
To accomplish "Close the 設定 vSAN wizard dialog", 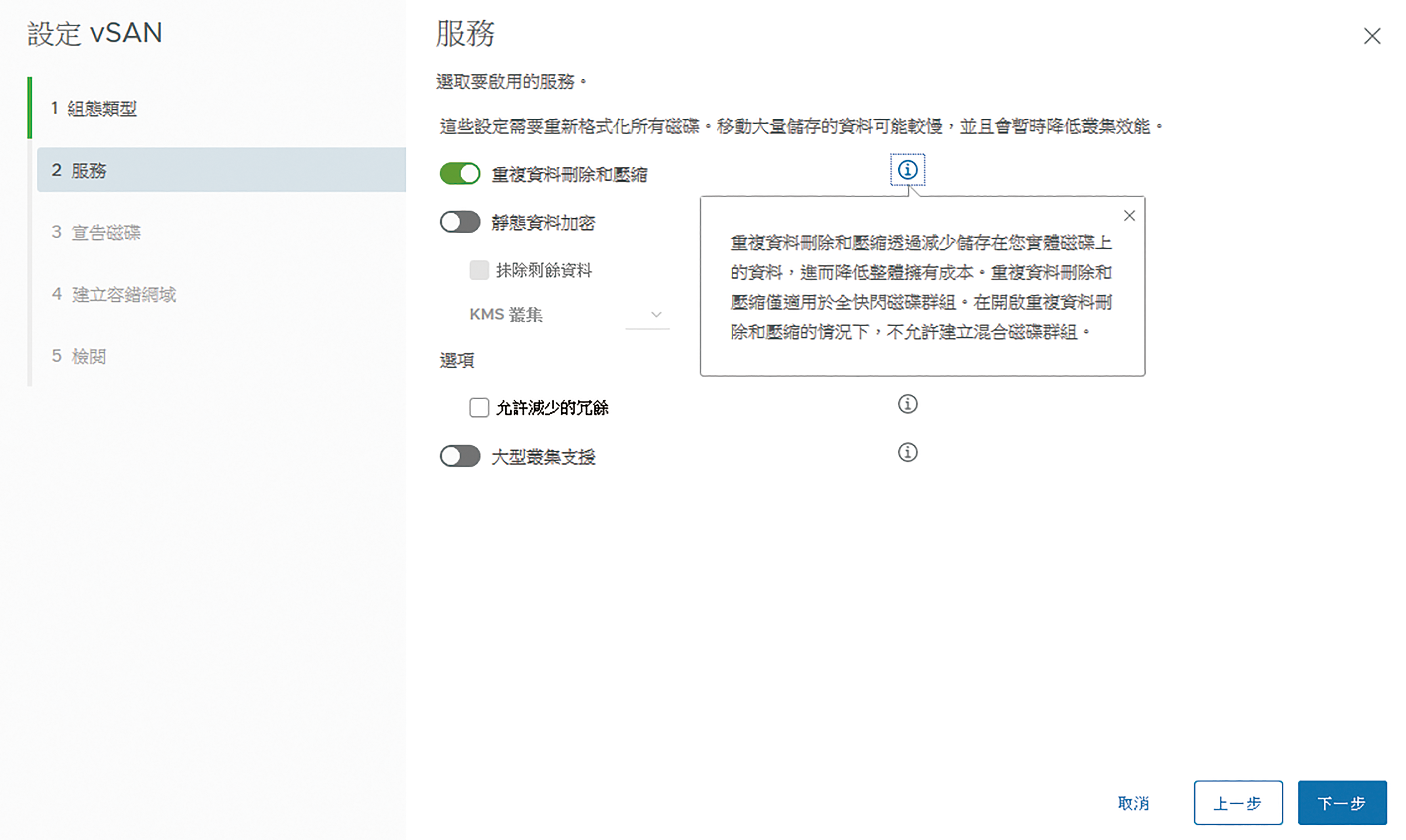I will tap(1372, 36).
